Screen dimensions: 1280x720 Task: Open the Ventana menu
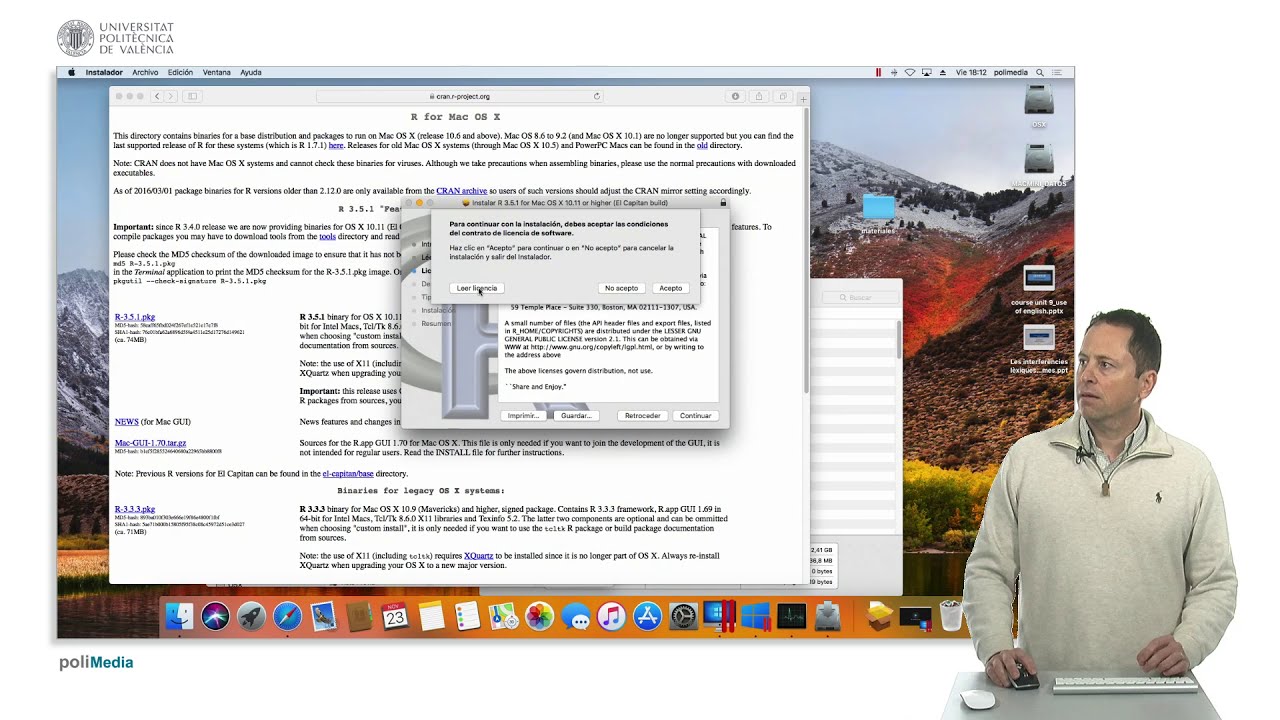(x=217, y=72)
